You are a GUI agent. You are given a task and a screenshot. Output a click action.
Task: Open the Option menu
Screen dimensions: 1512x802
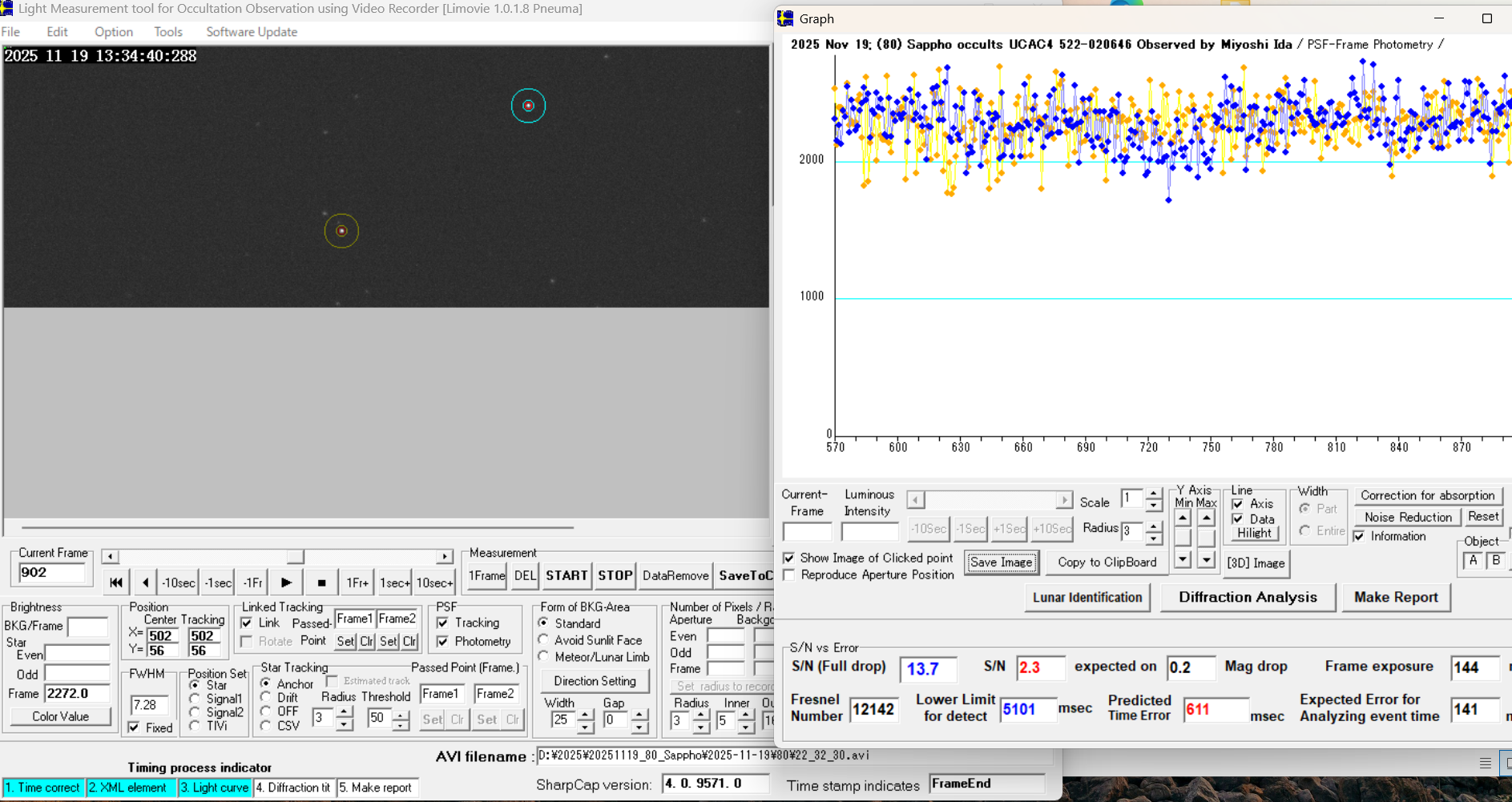pos(114,32)
